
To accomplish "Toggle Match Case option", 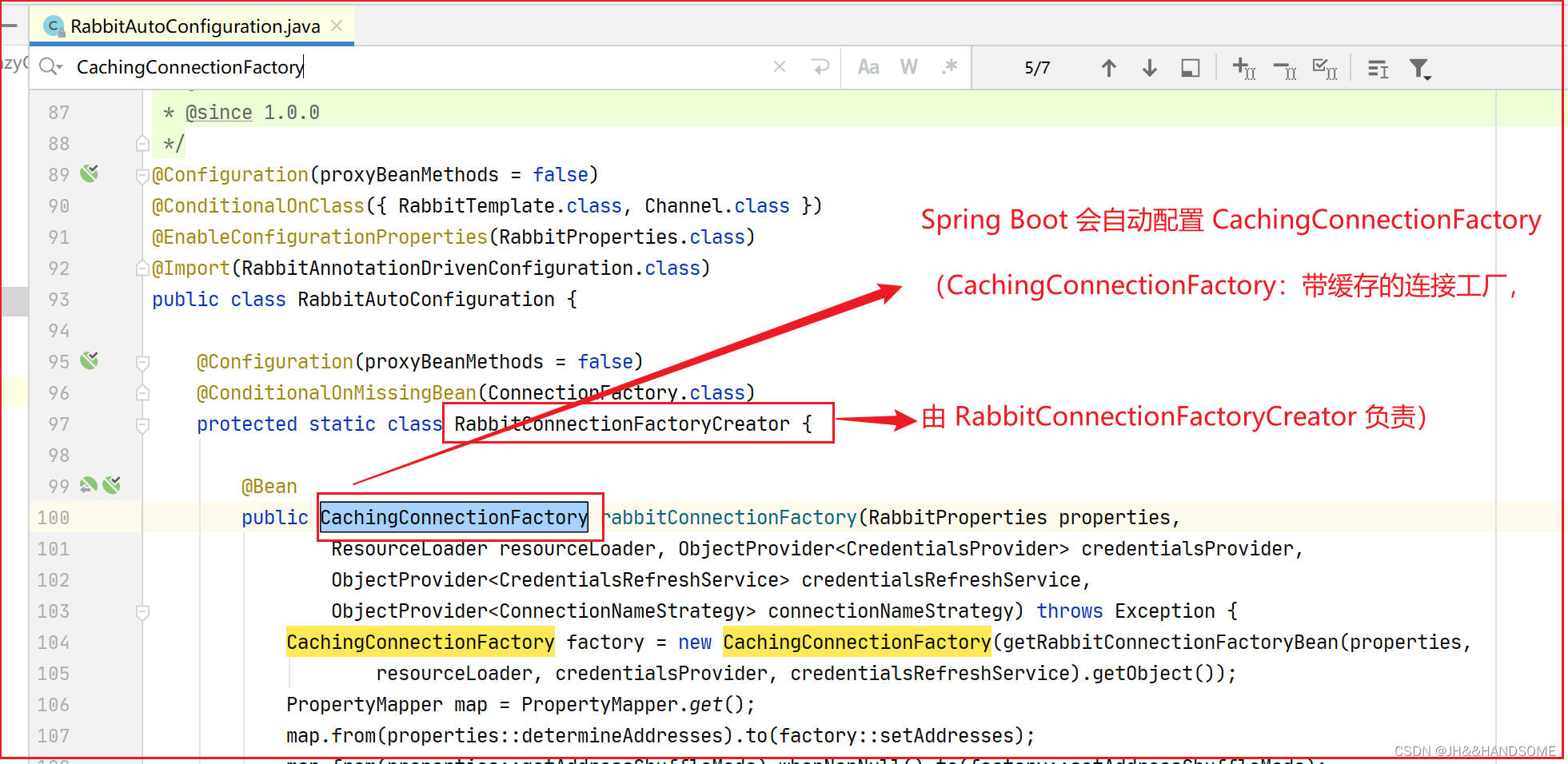I will (x=868, y=67).
